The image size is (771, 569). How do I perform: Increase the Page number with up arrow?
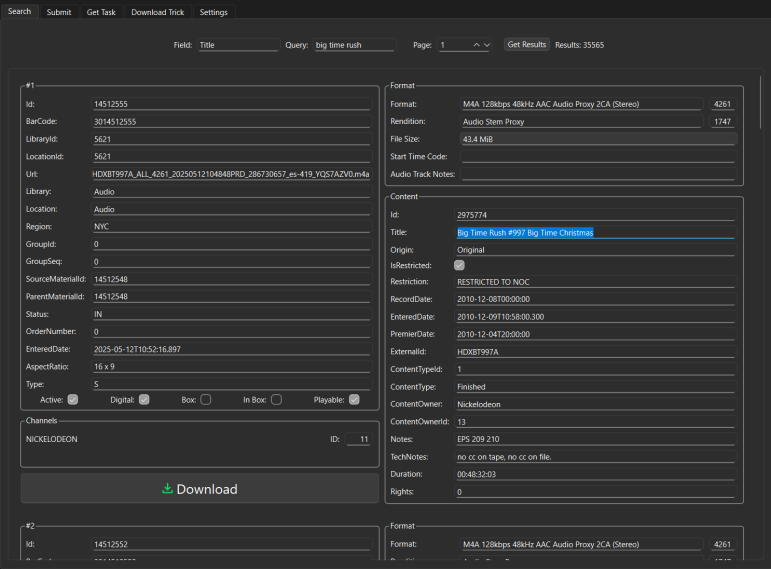(x=476, y=45)
